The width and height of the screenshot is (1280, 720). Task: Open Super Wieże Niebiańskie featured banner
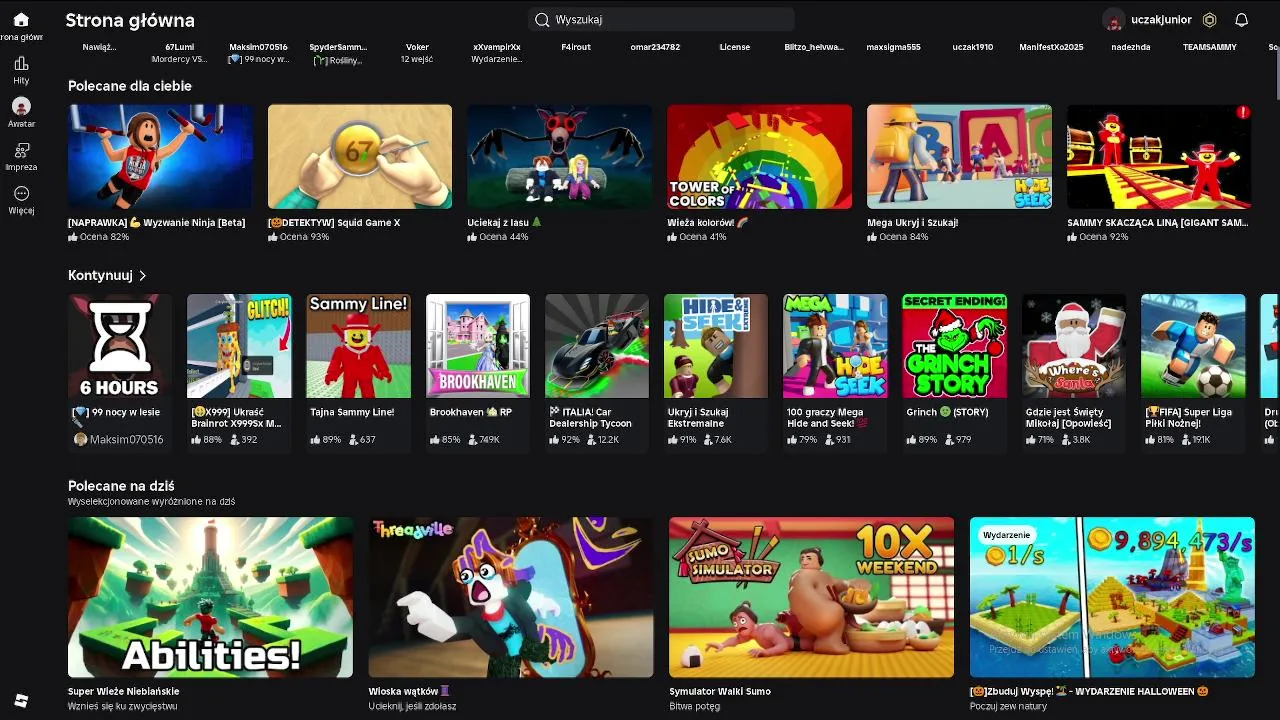tap(210, 597)
